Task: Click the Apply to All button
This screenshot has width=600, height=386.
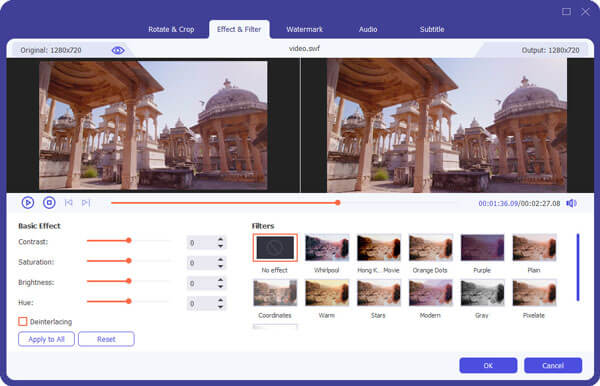Action: [x=46, y=339]
